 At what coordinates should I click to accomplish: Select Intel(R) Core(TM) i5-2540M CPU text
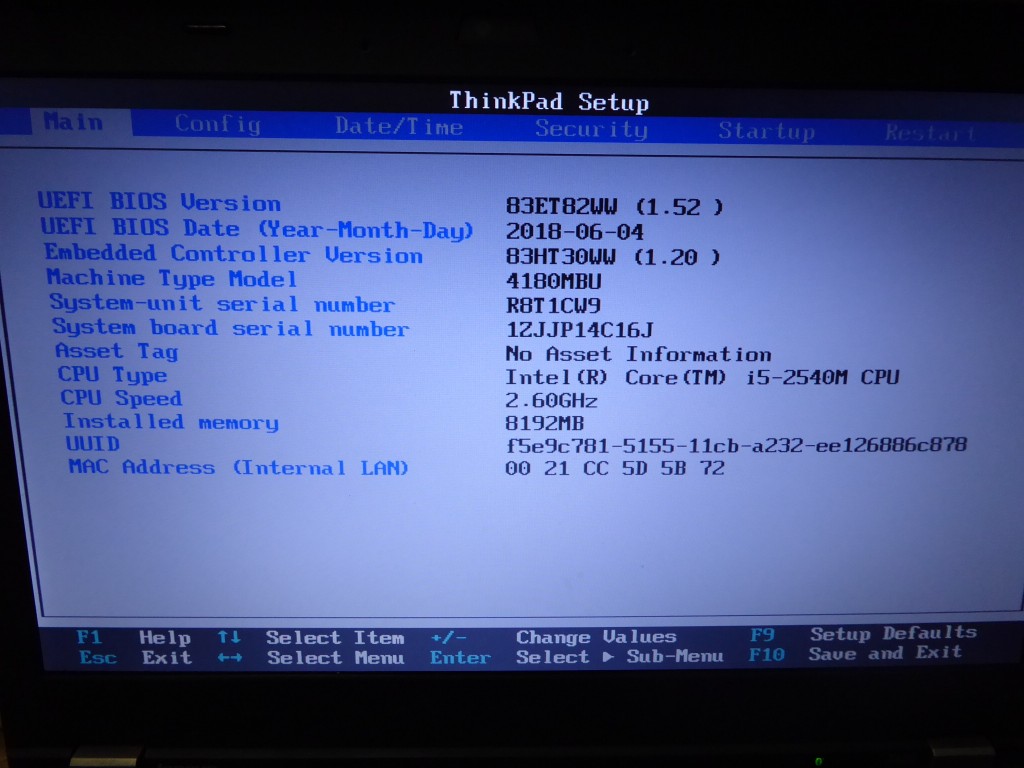point(702,377)
